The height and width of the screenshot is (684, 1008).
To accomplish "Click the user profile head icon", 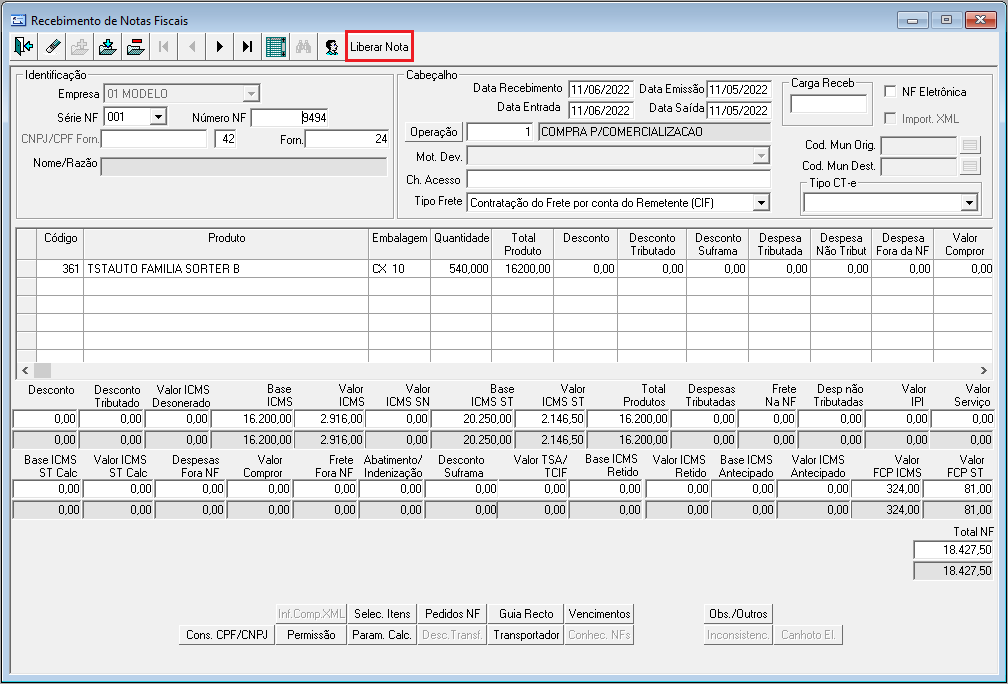I will pos(331,46).
